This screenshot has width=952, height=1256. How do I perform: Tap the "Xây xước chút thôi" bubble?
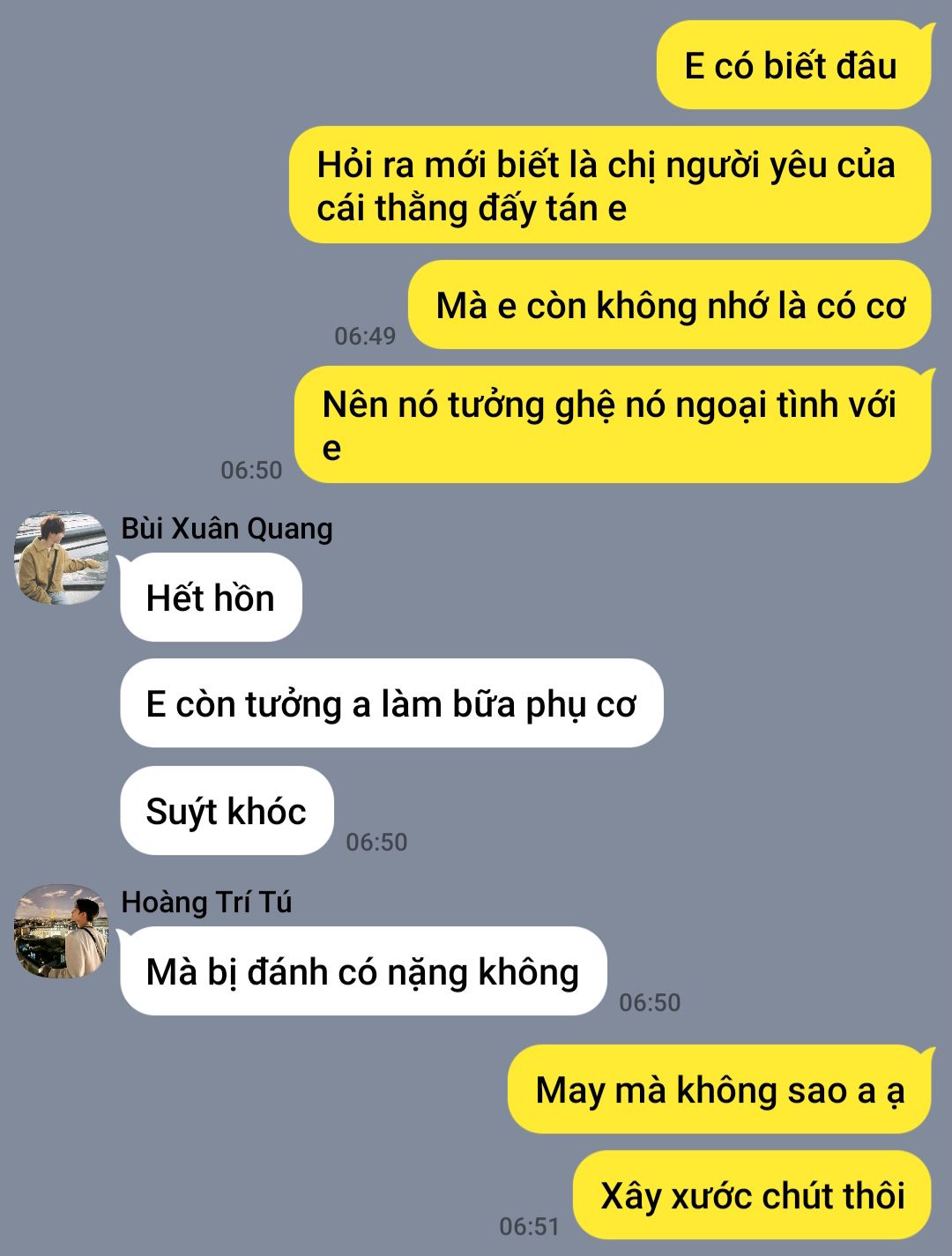pos(753,1195)
